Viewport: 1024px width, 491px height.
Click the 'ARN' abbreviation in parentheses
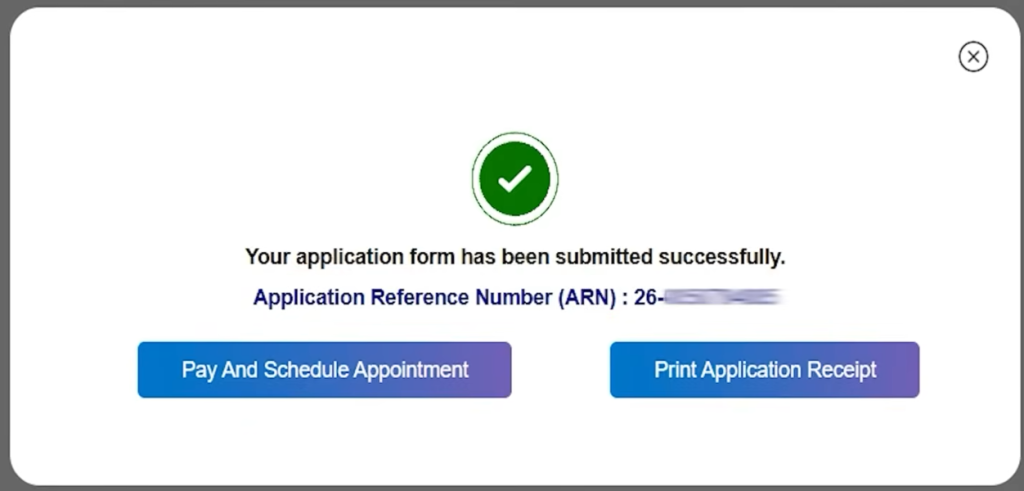590,298
